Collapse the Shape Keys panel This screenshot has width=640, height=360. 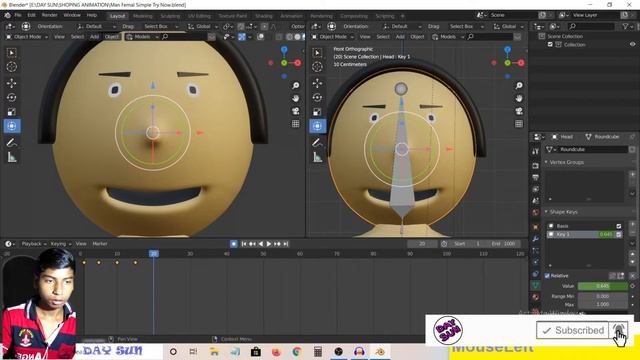coord(546,212)
